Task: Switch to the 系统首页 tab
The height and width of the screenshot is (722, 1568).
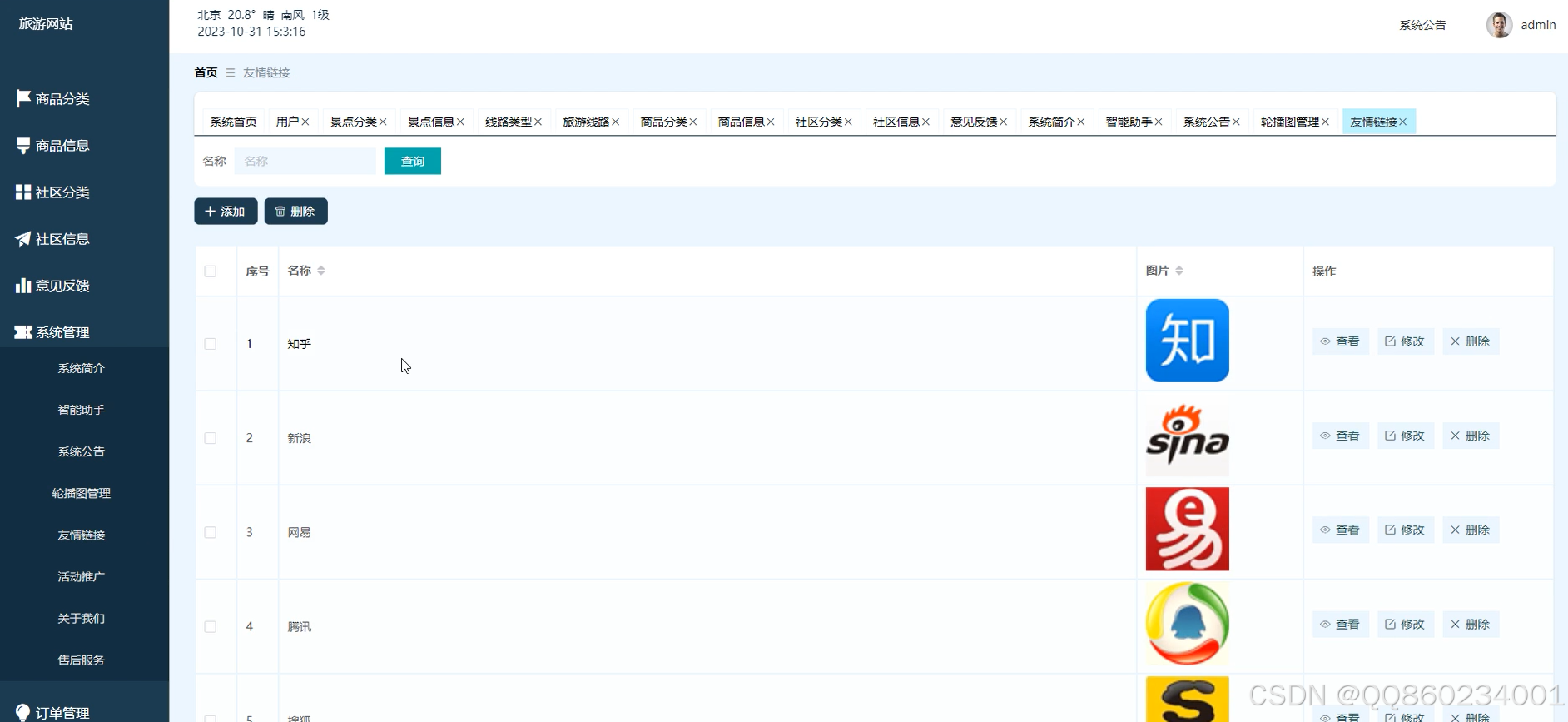Action: click(x=234, y=122)
